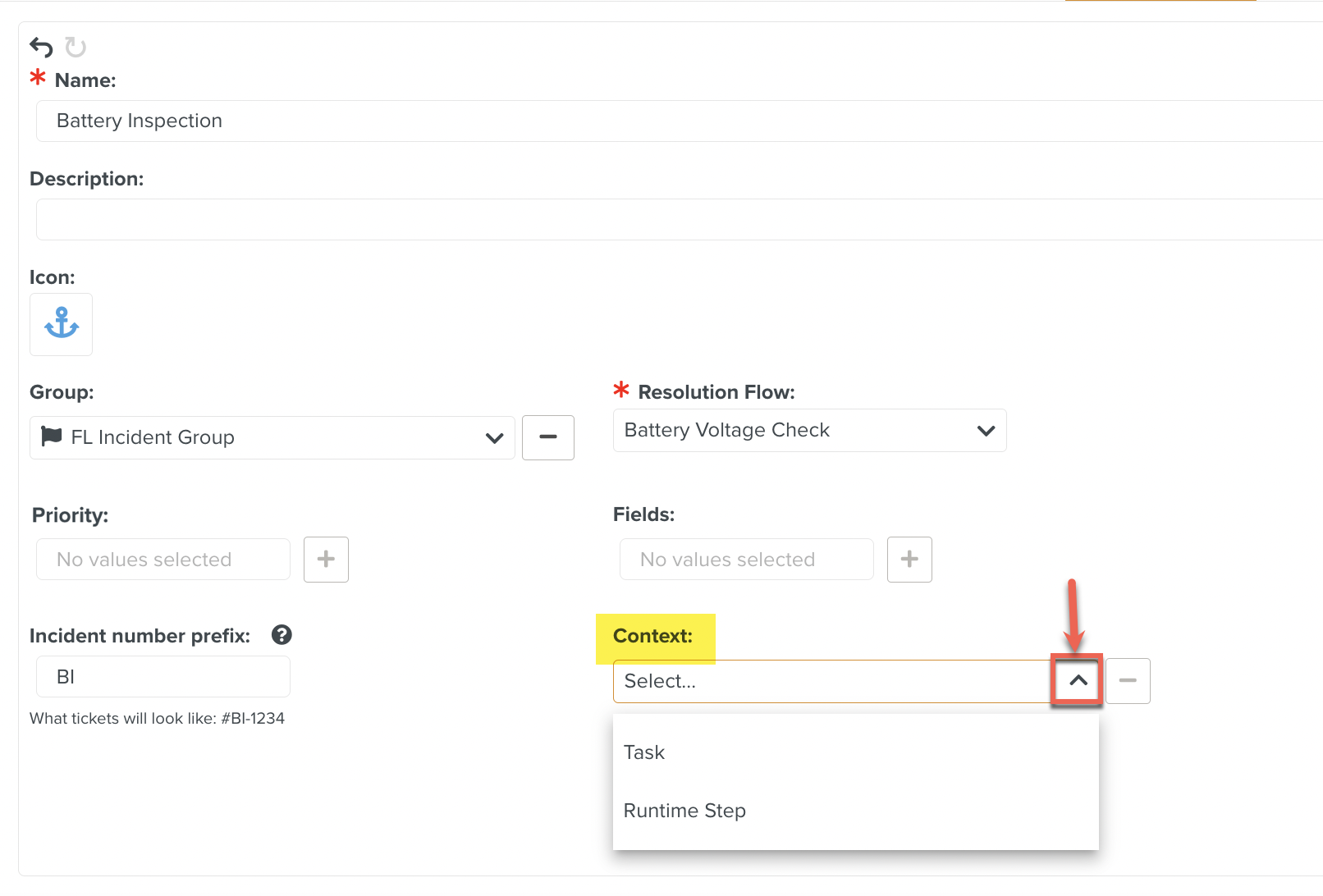1323x896 pixels.
Task: Choose Runtime Step from Context list
Action: [x=684, y=811]
